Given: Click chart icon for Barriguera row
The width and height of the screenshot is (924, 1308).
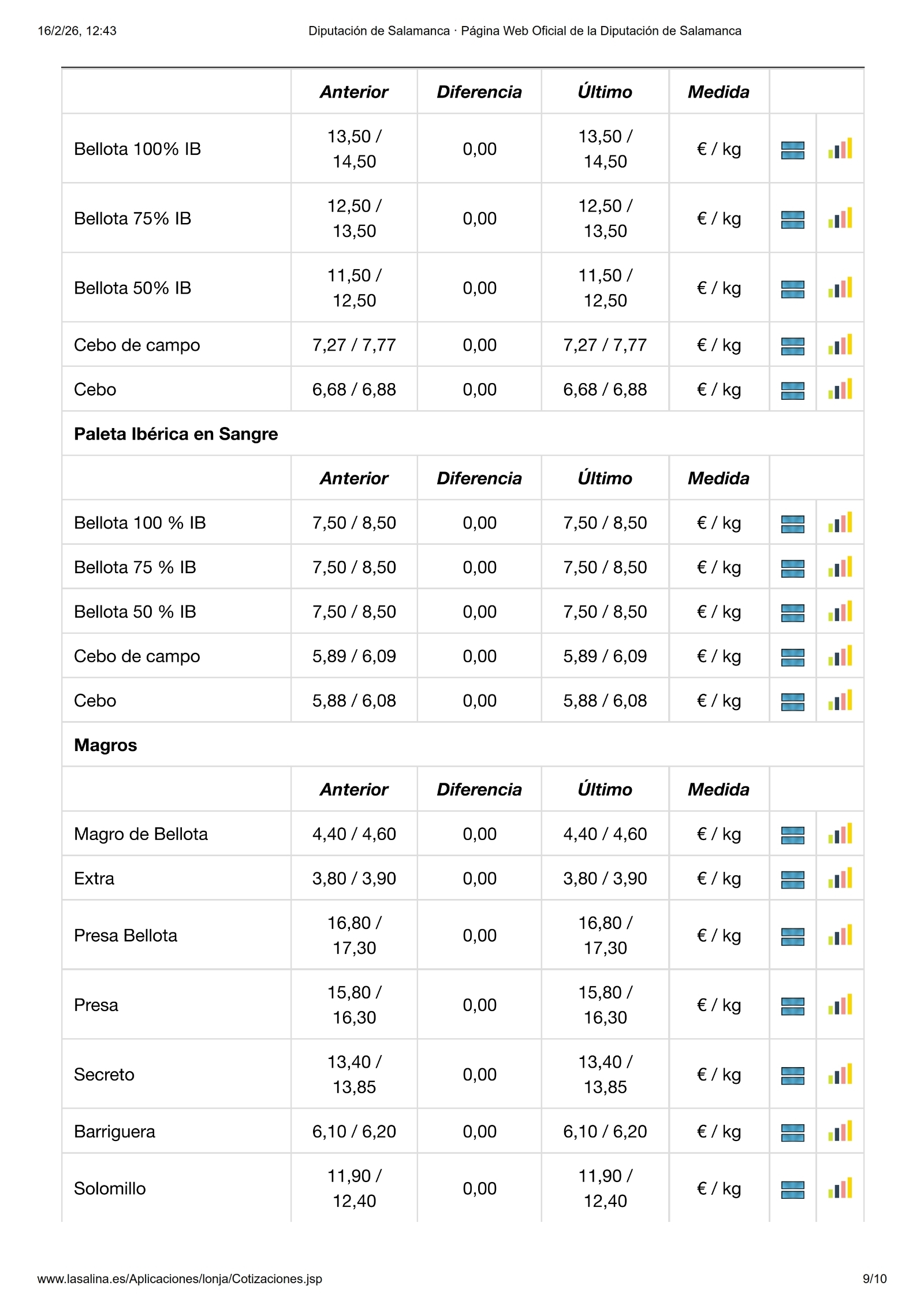Looking at the screenshot, I should point(840,1131).
